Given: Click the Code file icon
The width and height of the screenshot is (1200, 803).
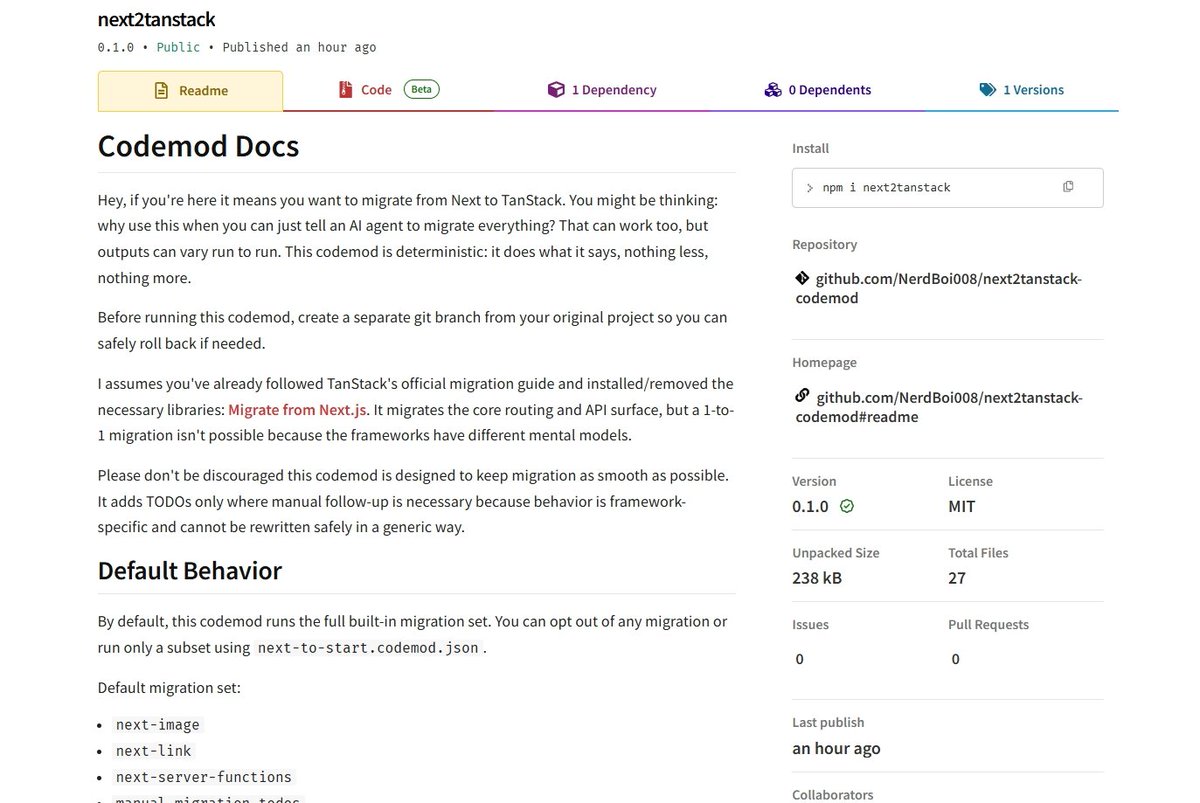Looking at the screenshot, I should pos(346,90).
